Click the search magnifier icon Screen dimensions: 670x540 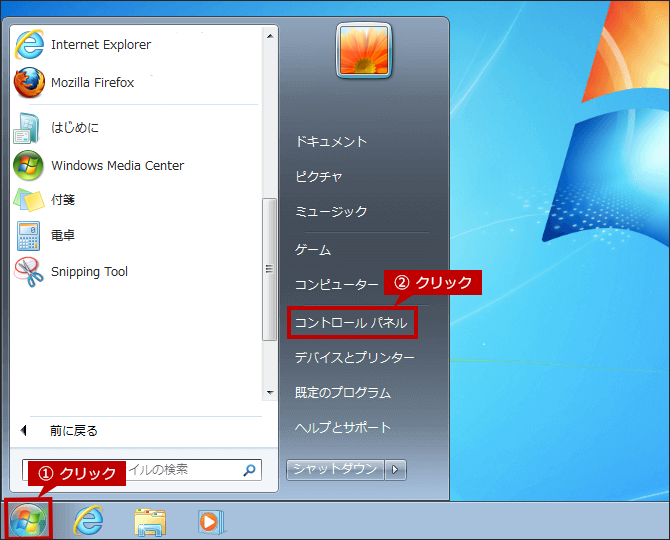point(250,470)
